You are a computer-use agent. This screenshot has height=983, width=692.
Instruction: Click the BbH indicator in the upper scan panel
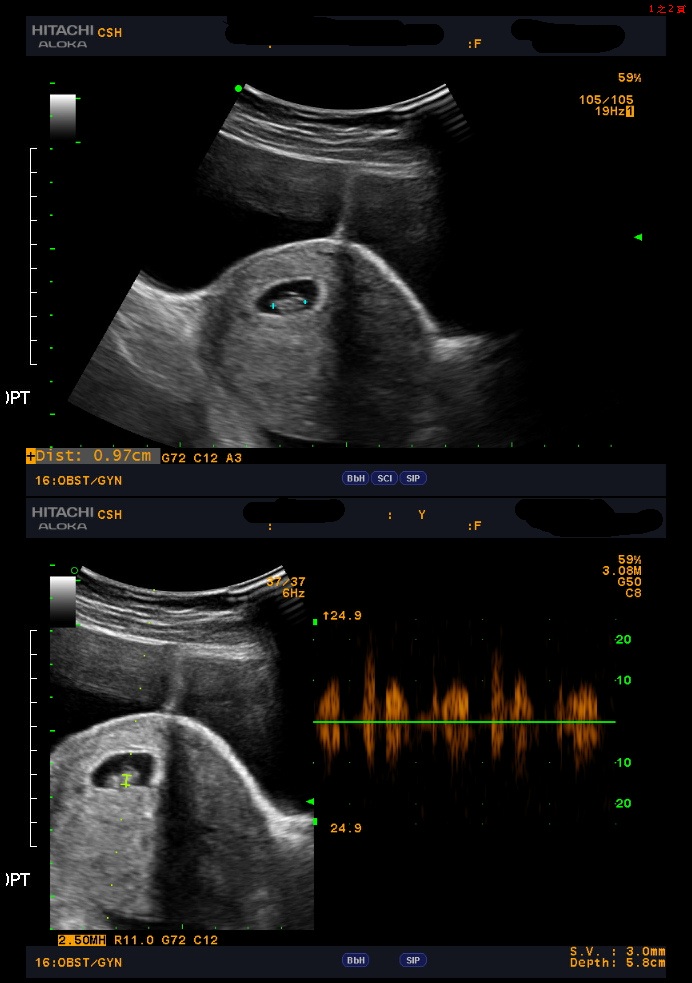click(x=355, y=479)
